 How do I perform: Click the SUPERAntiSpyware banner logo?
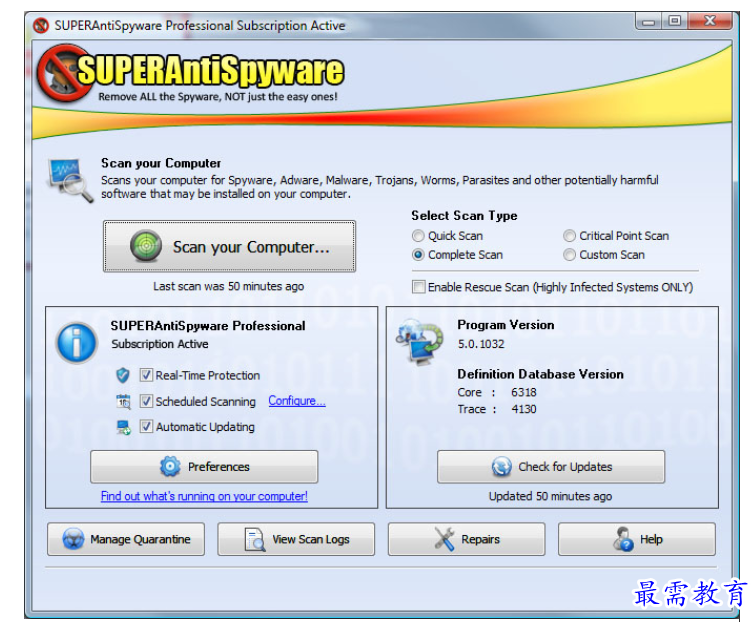190,72
